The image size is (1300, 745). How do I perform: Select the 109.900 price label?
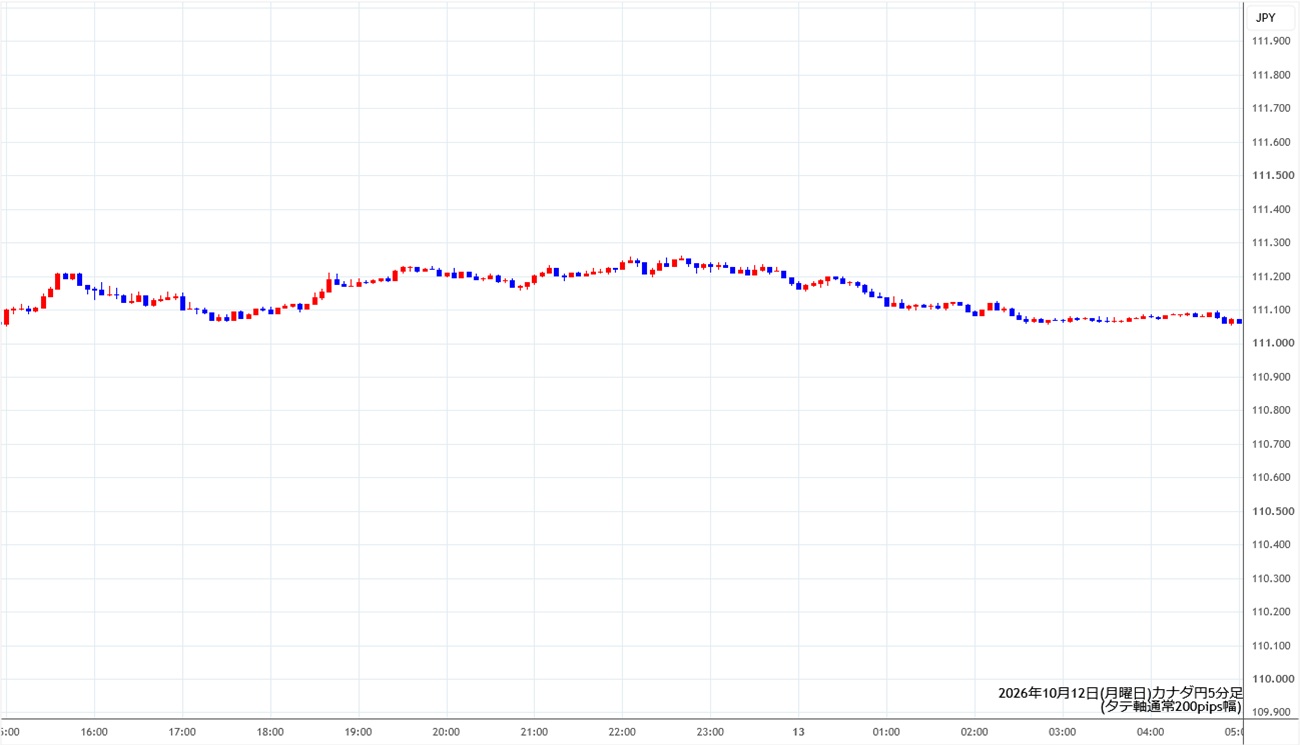(1270, 712)
